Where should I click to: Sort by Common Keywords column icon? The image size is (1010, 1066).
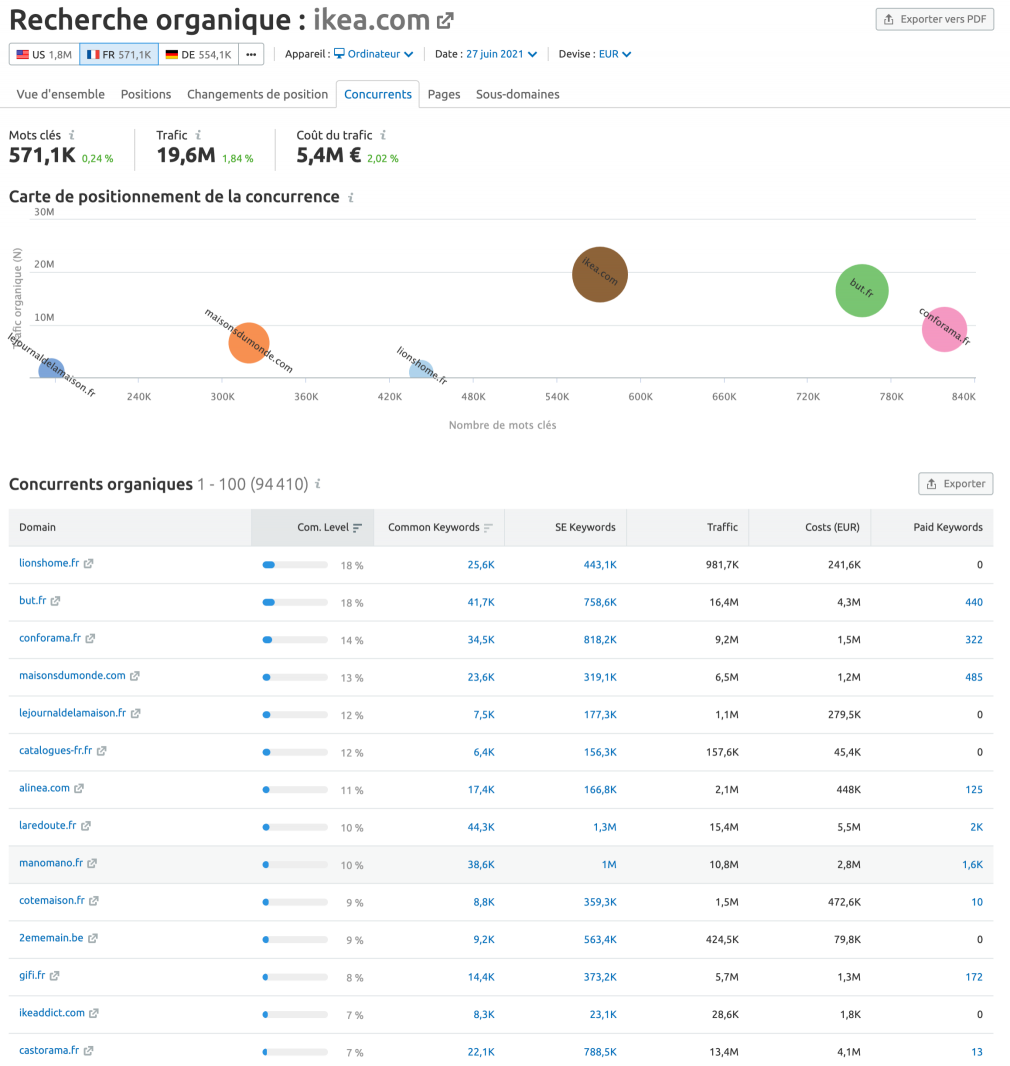[488, 528]
